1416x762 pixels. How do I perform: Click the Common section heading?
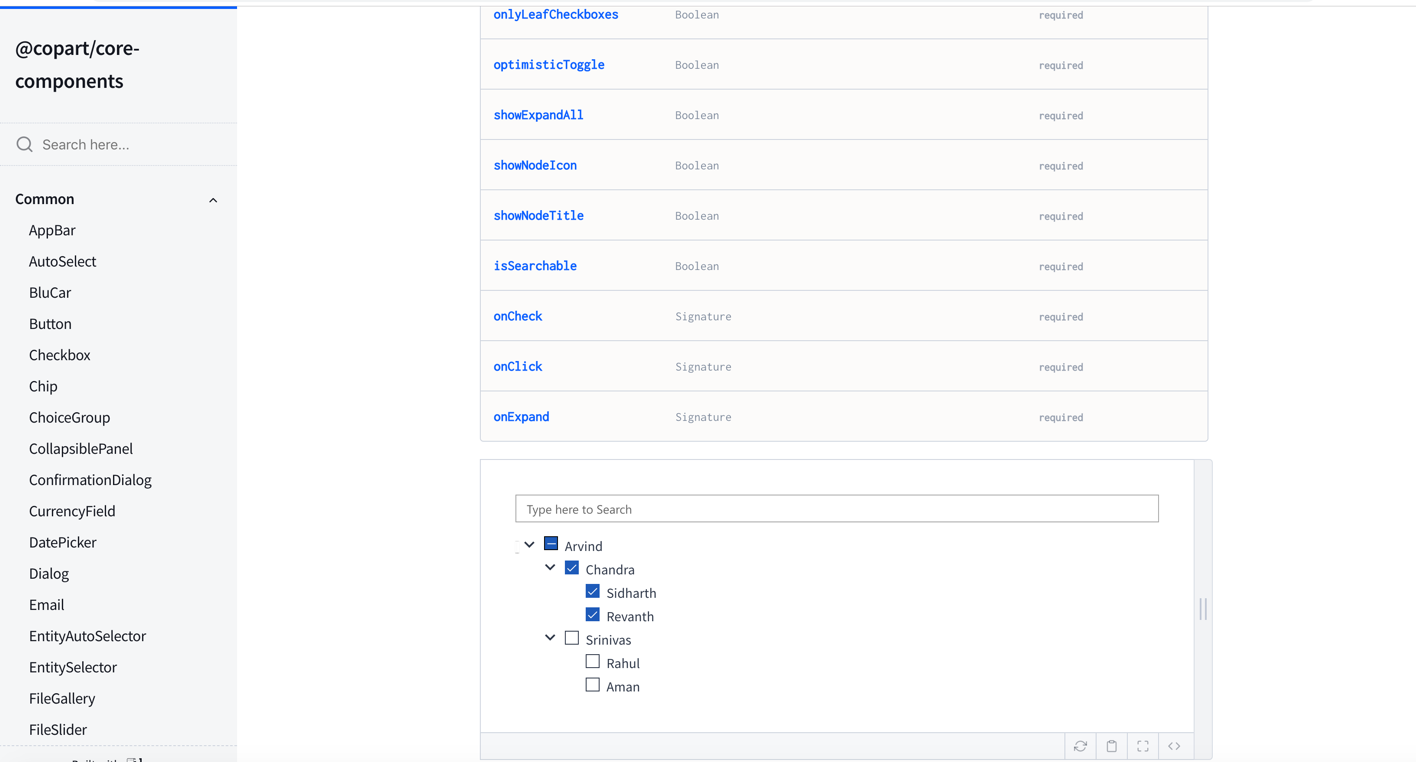(45, 199)
